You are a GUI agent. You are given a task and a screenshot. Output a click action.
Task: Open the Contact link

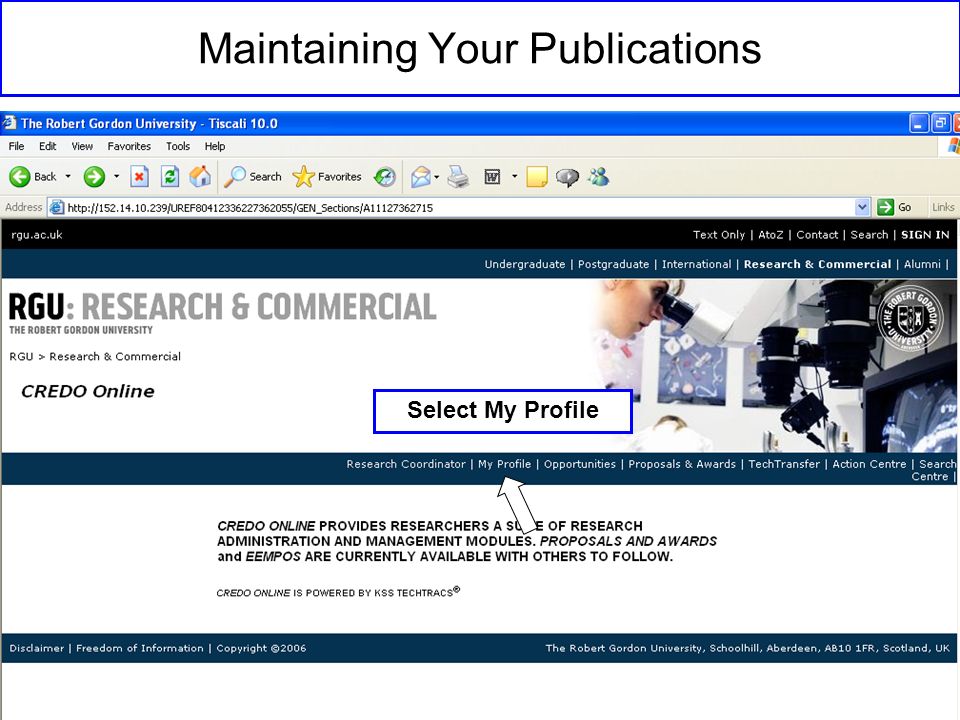coord(817,235)
